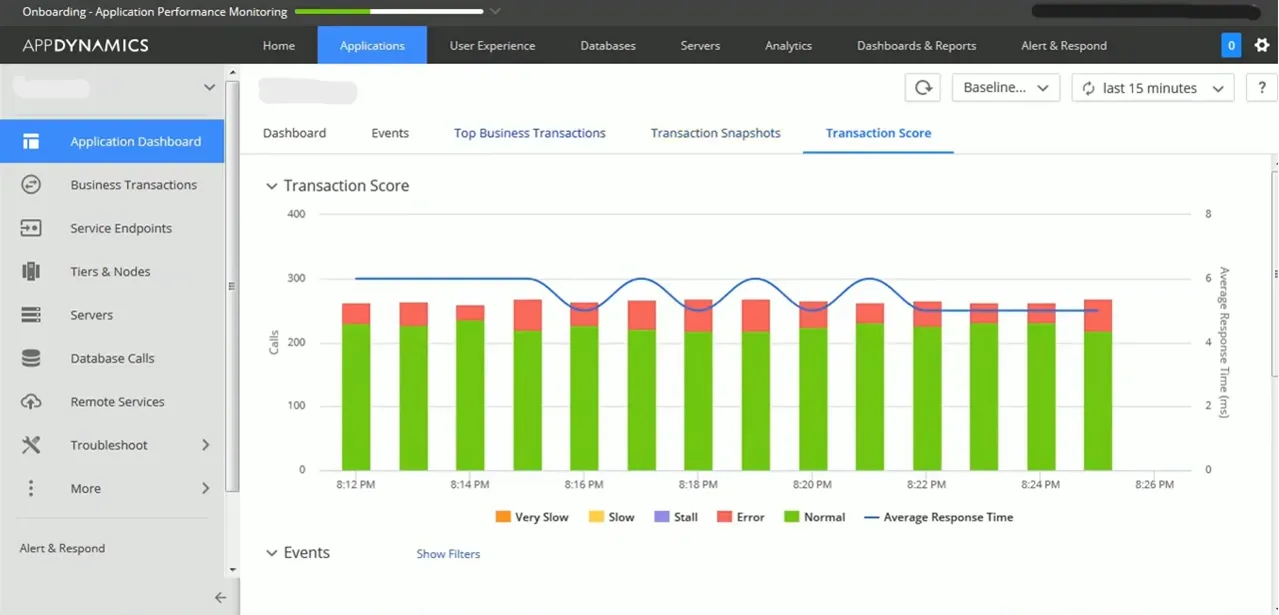The width and height of the screenshot is (1279, 615).
Task: Click the AppDynamics logo
Action: coord(86,45)
